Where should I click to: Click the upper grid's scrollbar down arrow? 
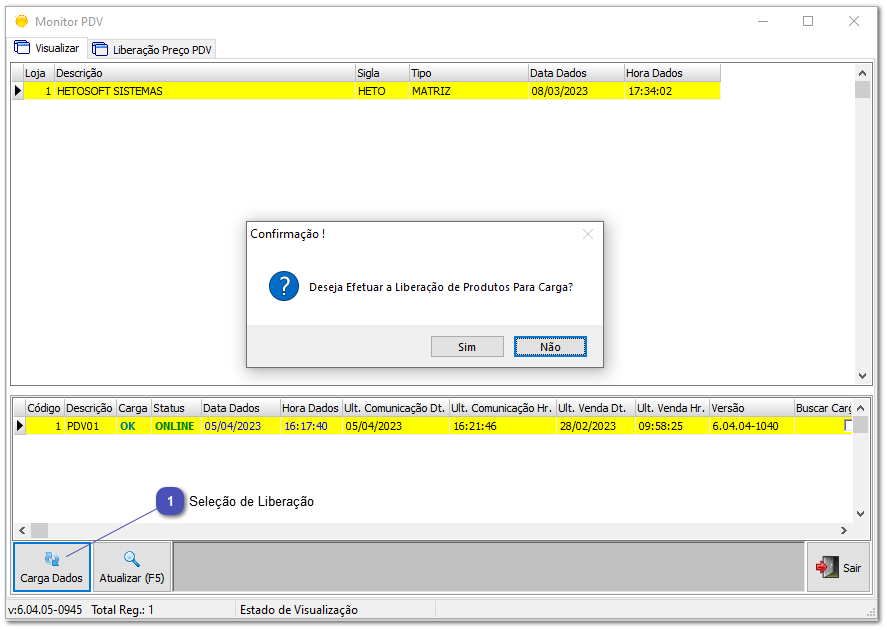click(861, 377)
